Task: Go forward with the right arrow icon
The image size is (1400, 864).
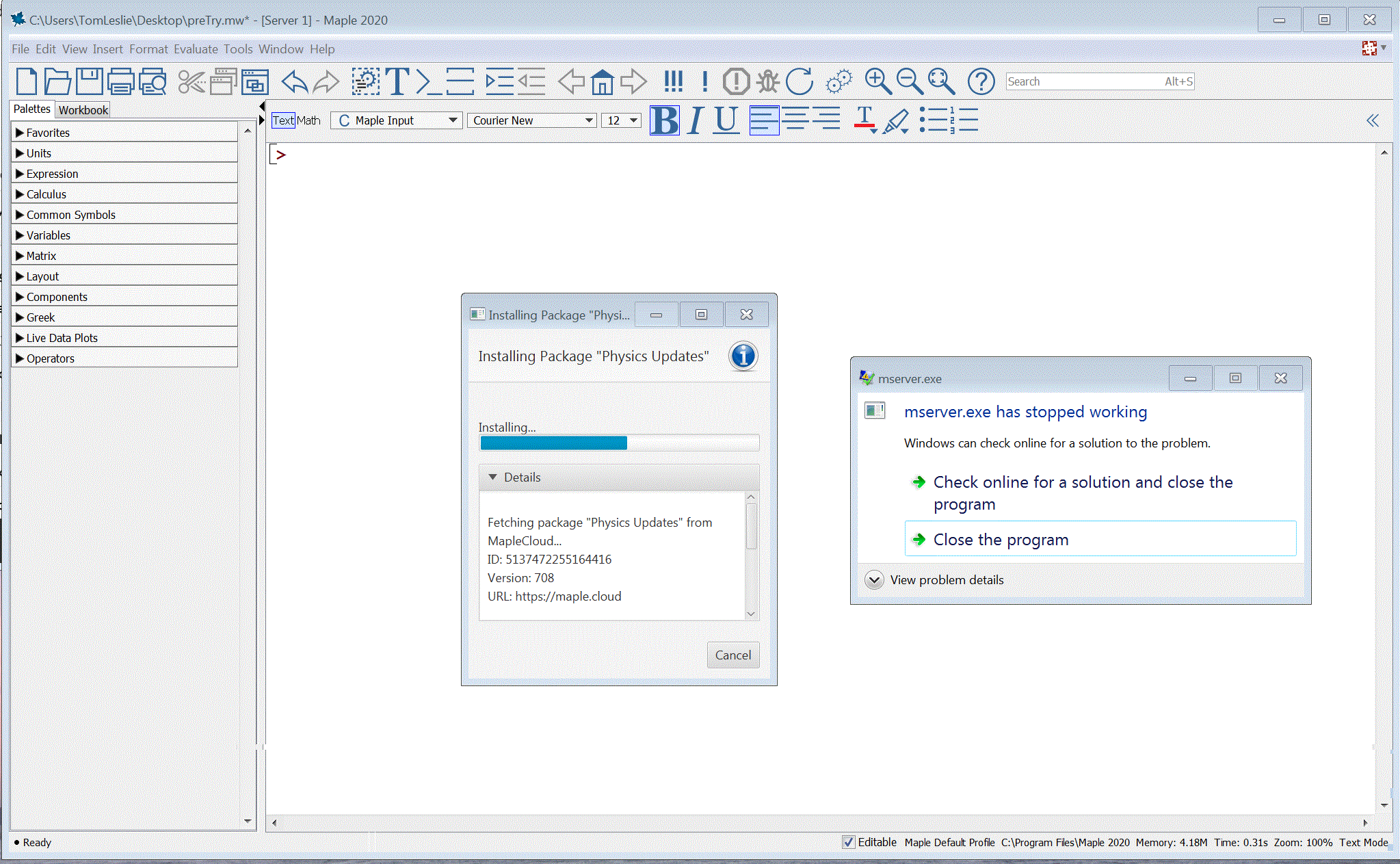Action: tap(634, 81)
